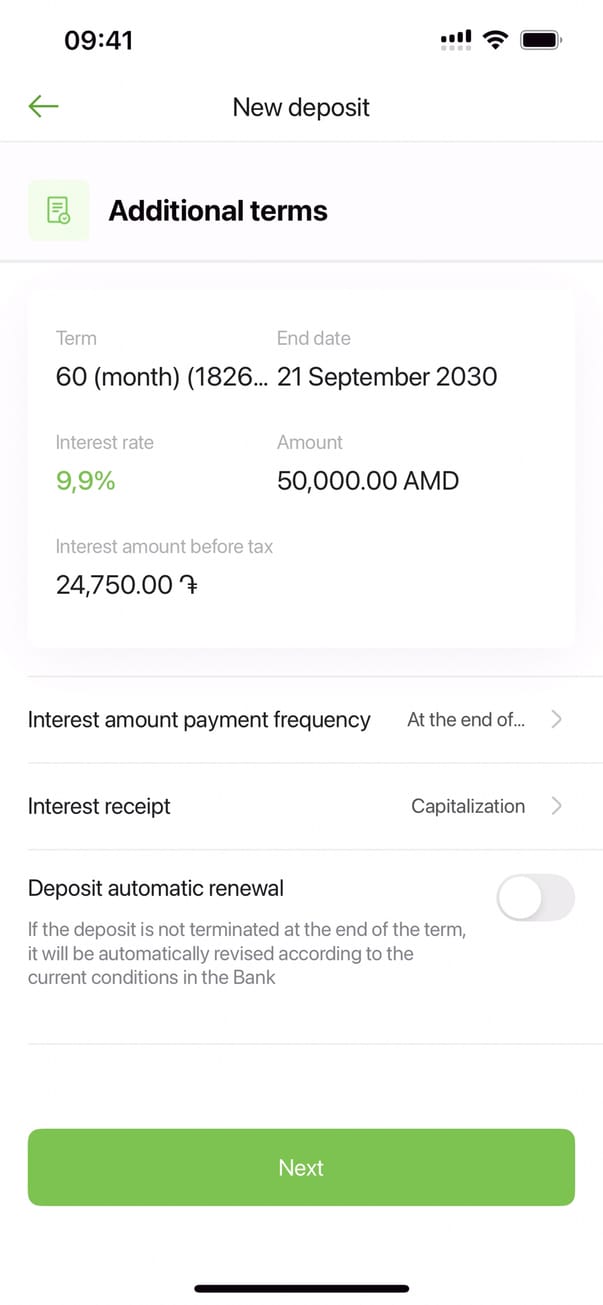Tap the green back arrow
Image resolution: width=603 pixels, height=1305 pixels.
(x=44, y=106)
